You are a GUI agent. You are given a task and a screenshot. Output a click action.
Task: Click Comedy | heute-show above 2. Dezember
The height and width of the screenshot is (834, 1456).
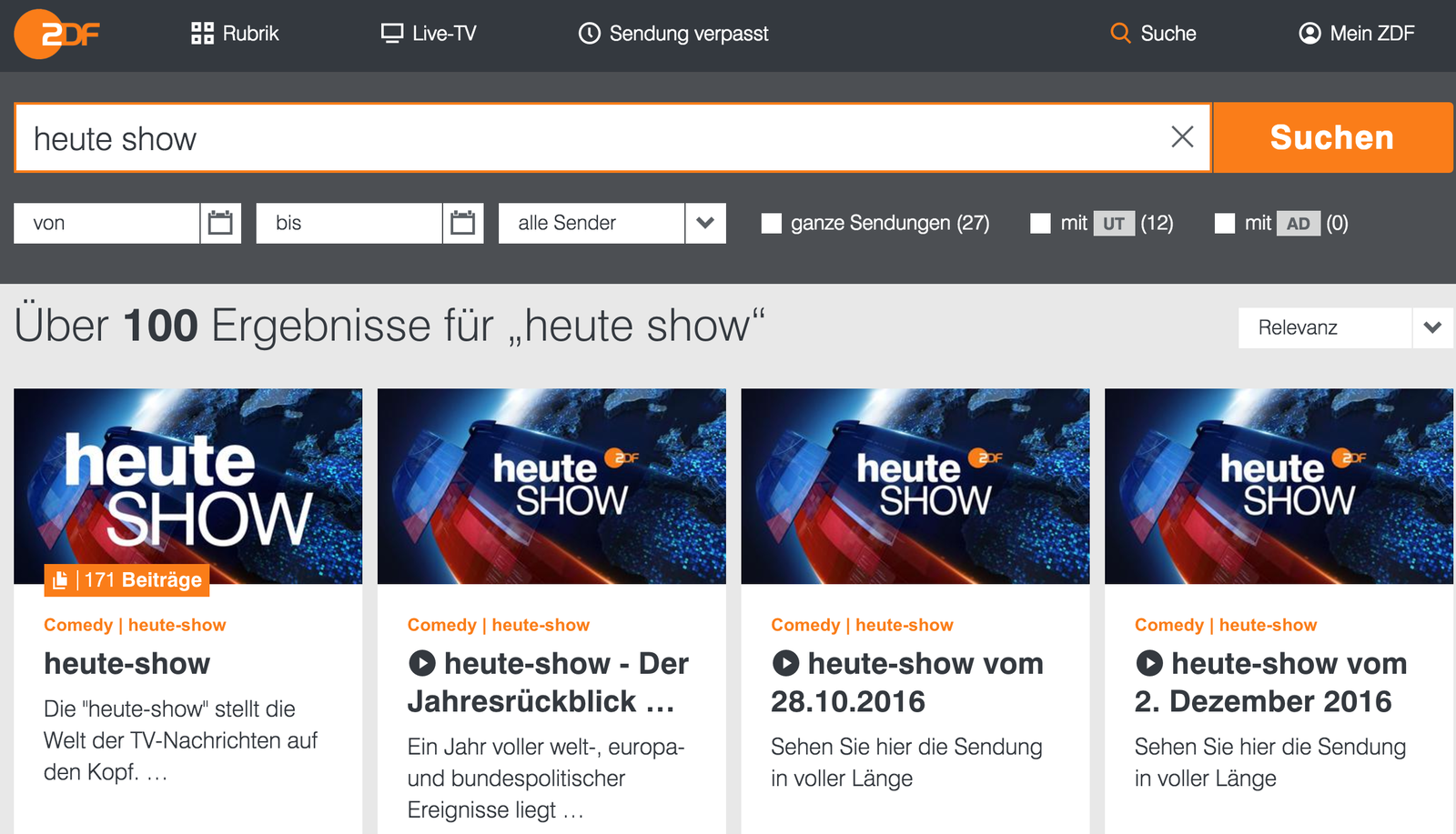click(x=1226, y=625)
